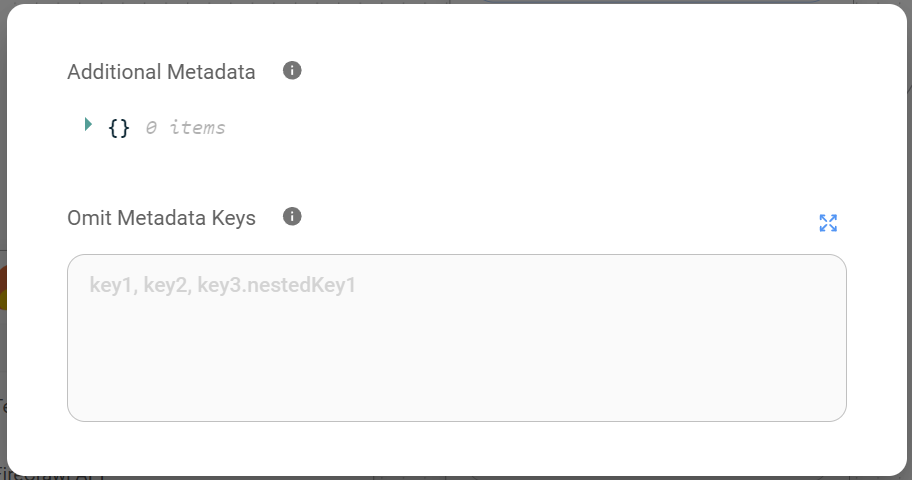Focus the Omit Metadata Keys text area
This screenshot has width=912, height=480.
tap(456, 337)
